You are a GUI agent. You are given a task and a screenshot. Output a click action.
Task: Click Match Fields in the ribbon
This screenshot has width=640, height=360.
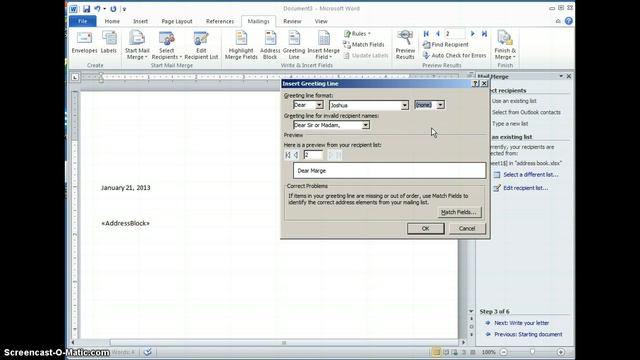tap(364, 44)
